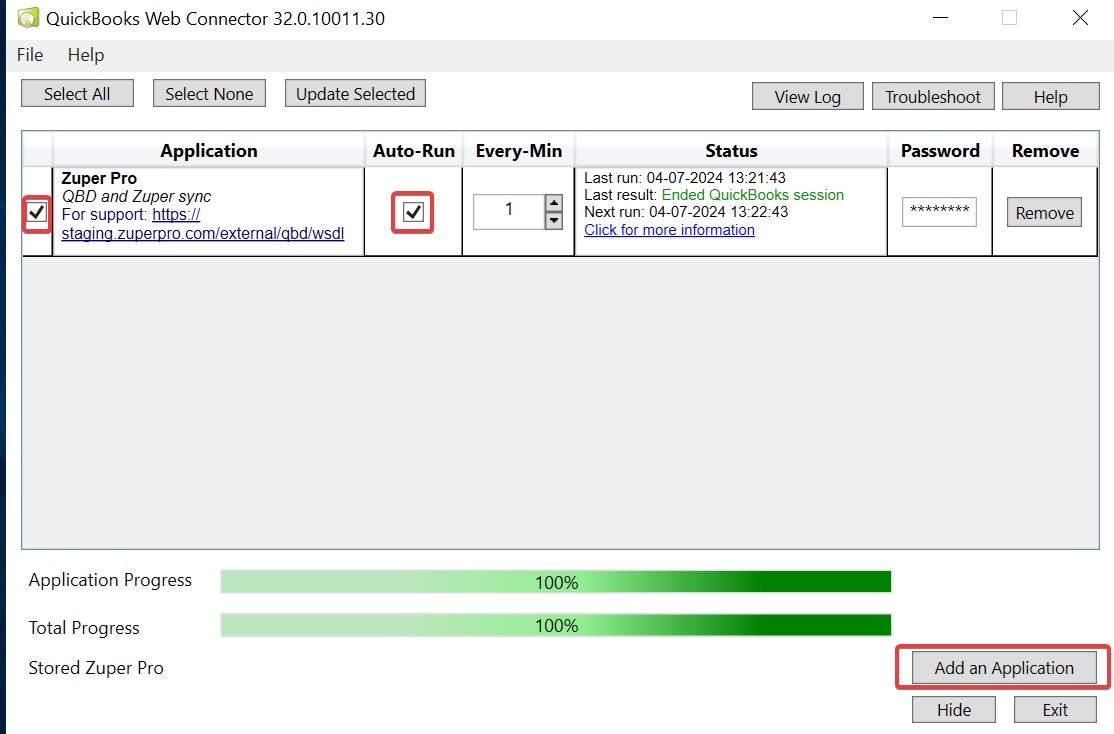1114x734 pixels.
Task: Click the Stored Zuper Pro status message
Action: (96, 668)
